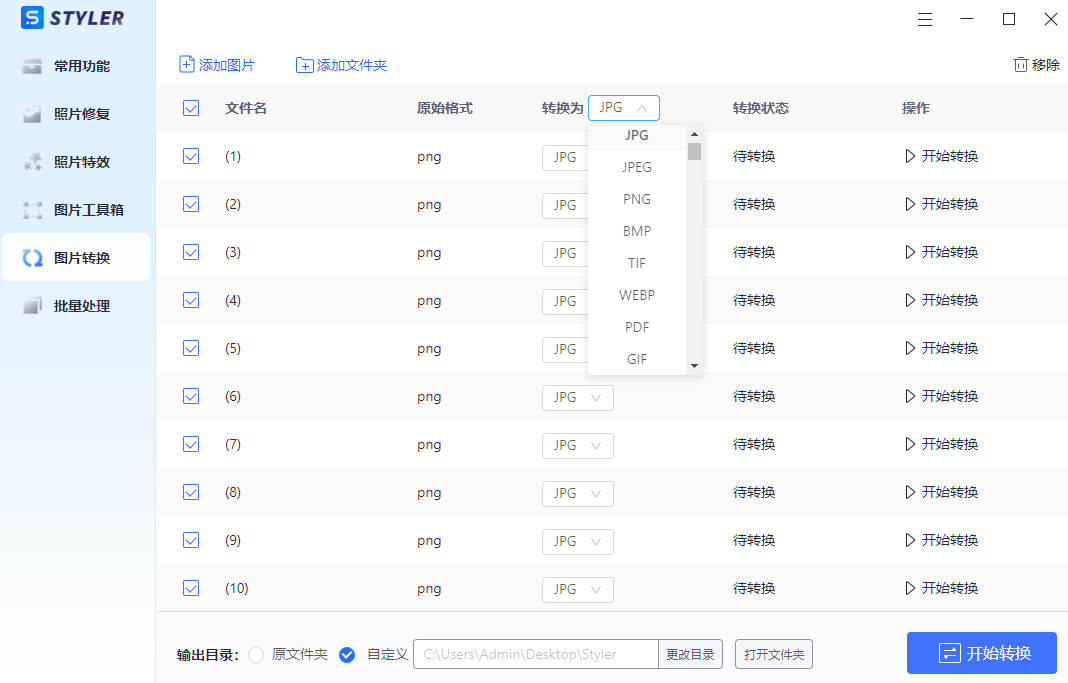Start conversion for file (9)
Image resolution: width=1068 pixels, height=683 pixels.
942,540
